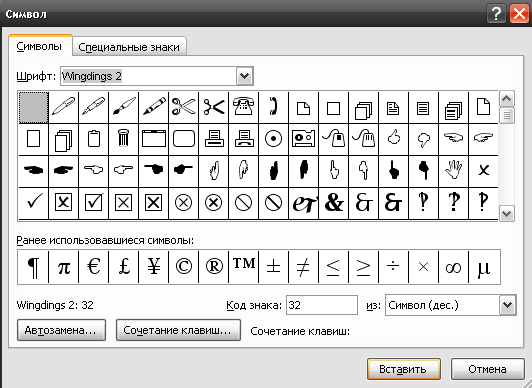Click the Вставить button
The image size is (532, 388).
click(403, 369)
